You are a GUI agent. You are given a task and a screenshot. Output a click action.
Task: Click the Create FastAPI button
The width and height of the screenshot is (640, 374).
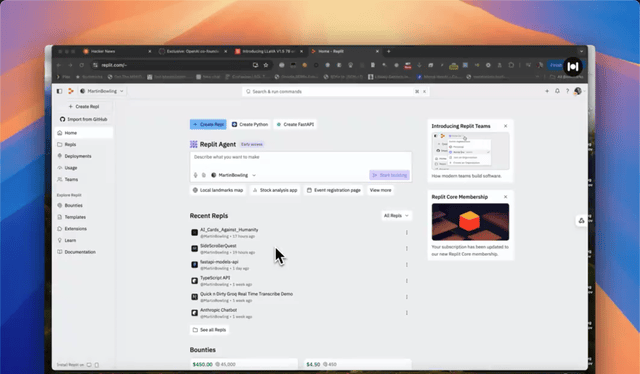pos(296,125)
